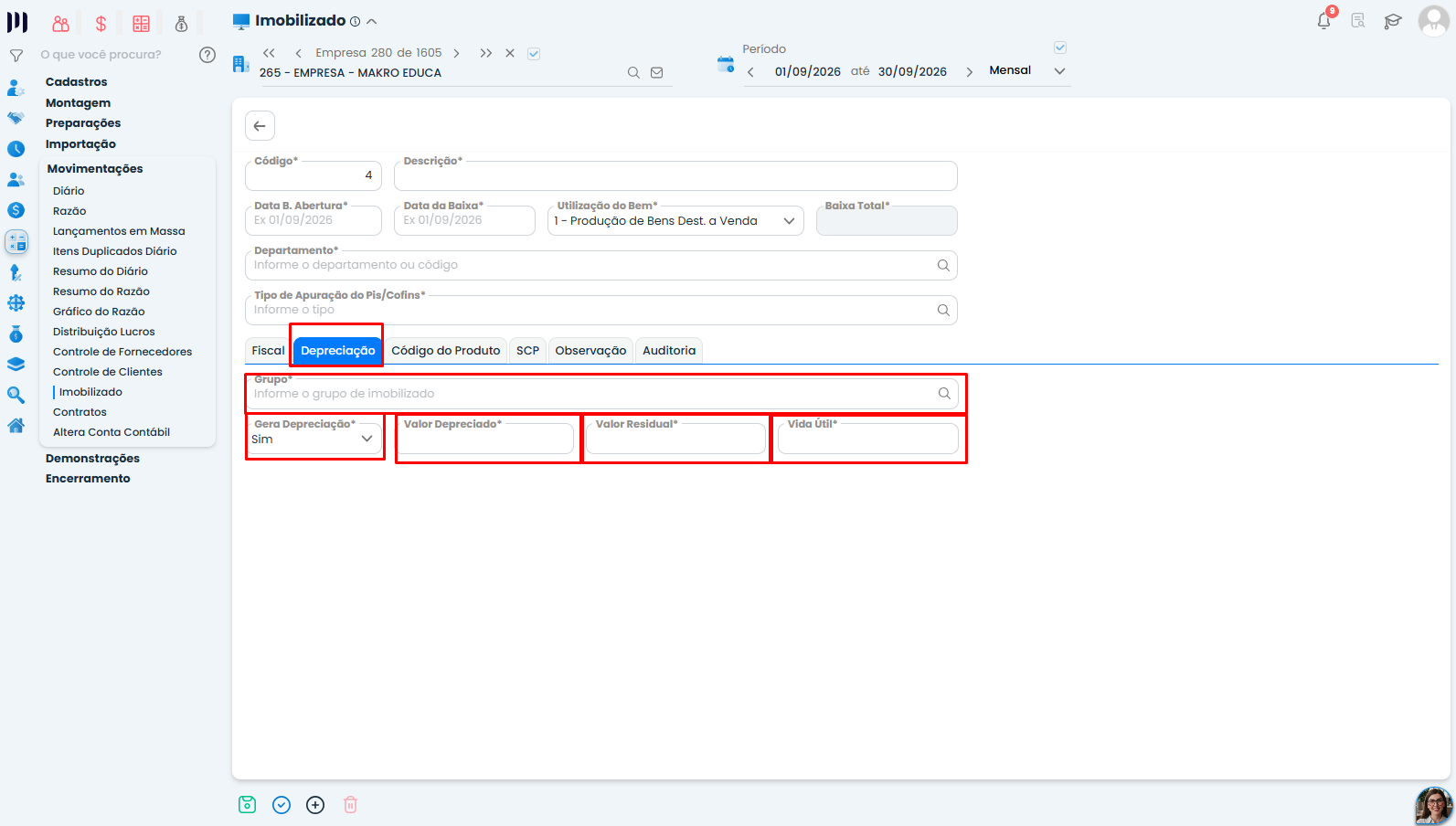1456x826 pixels.
Task: Click the Descrição input field
Action: (675, 175)
